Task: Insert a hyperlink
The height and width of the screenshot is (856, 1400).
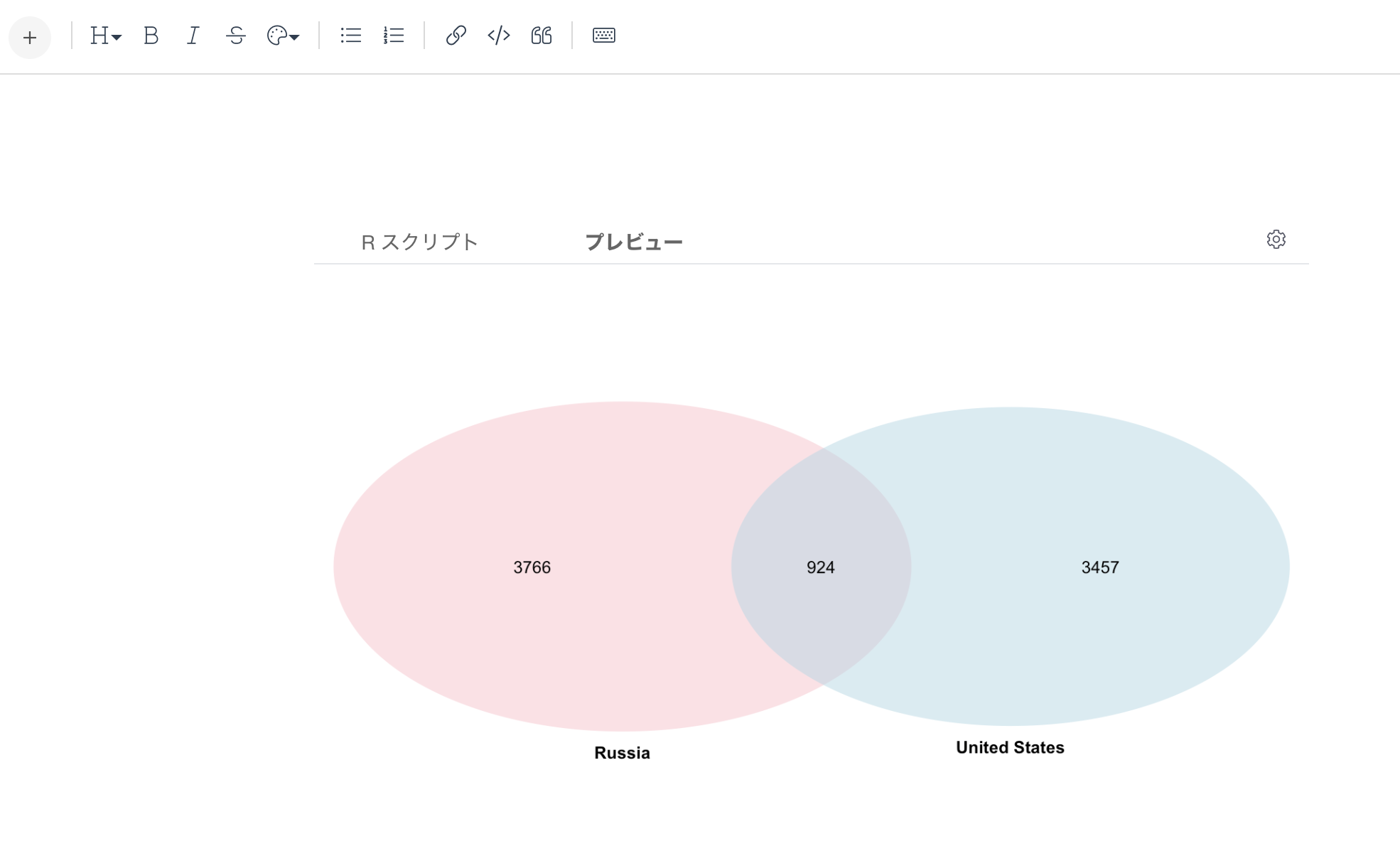Action: coord(456,36)
